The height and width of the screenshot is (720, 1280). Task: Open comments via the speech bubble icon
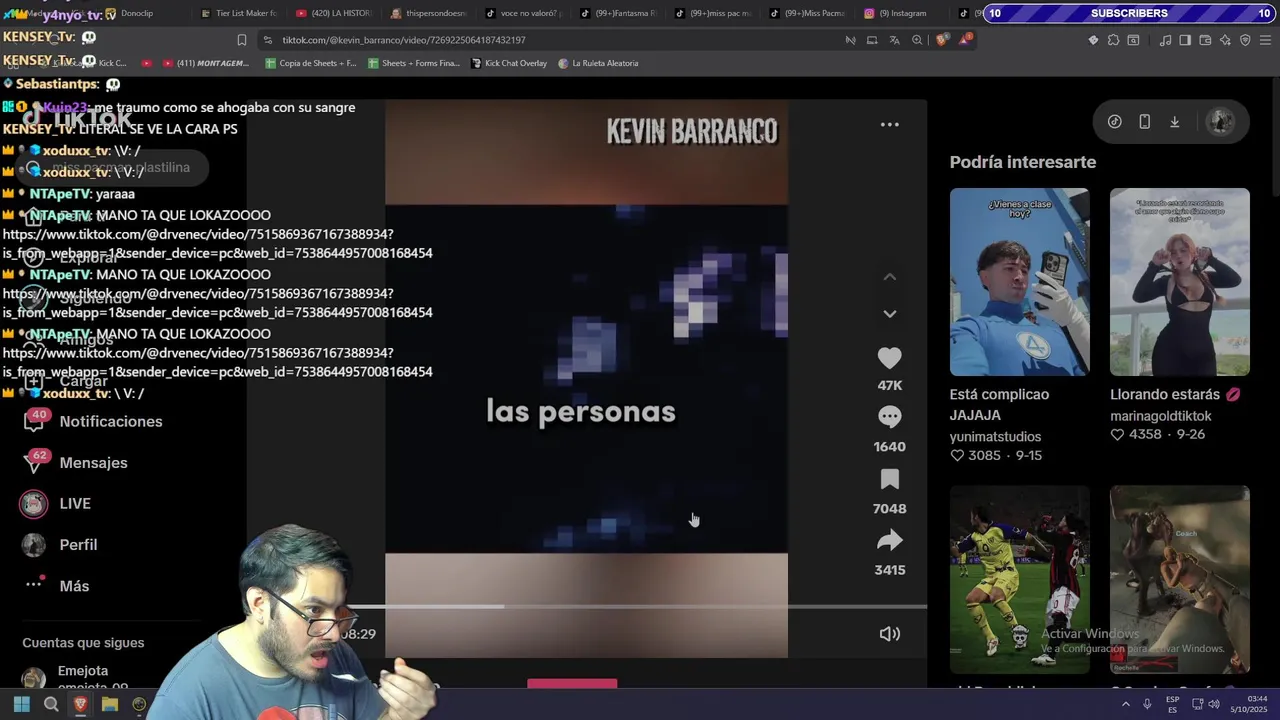click(889, 416)
